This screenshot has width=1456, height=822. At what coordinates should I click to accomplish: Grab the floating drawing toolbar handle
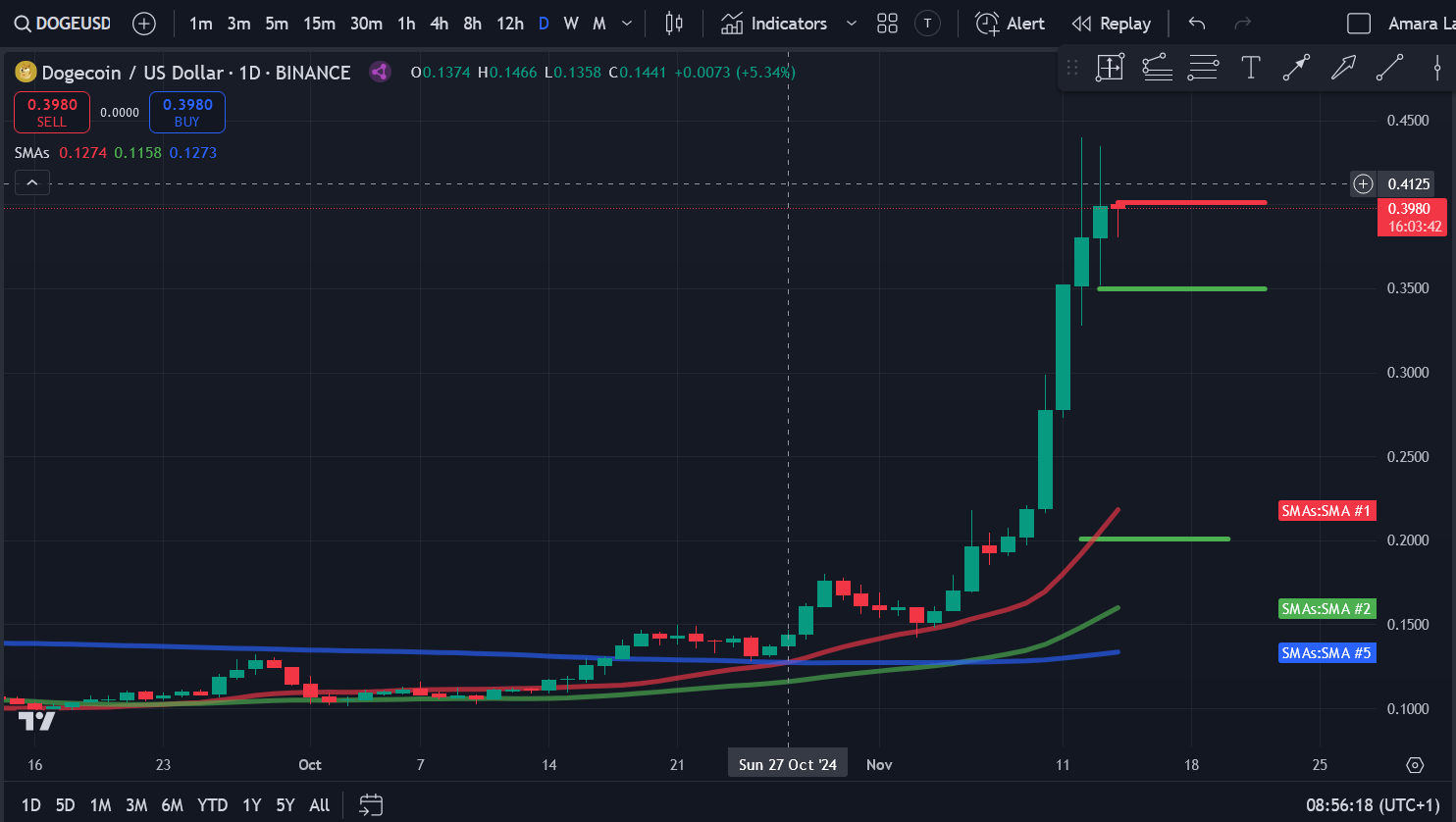click(1072, 68)
